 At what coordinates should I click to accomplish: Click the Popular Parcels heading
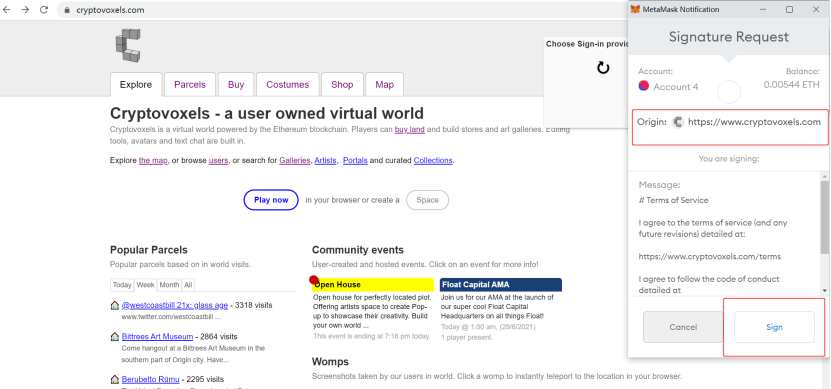tap(149, 250)
